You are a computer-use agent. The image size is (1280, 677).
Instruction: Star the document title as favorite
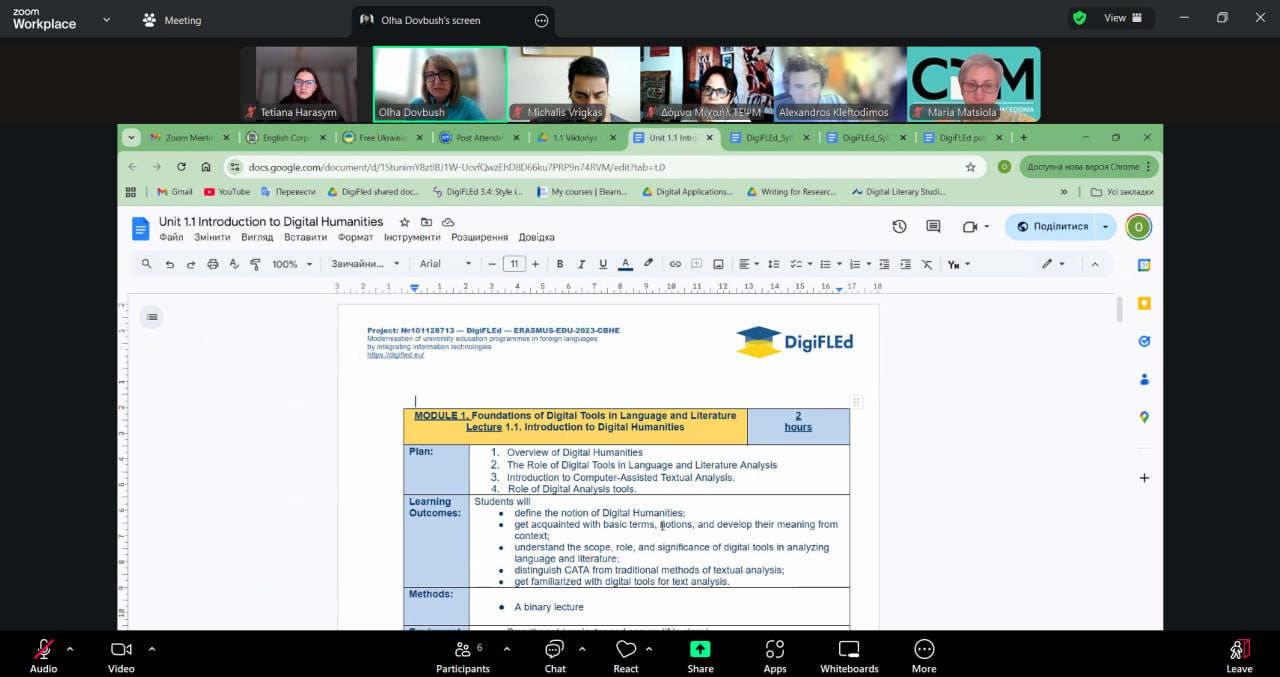pos(405,222)
